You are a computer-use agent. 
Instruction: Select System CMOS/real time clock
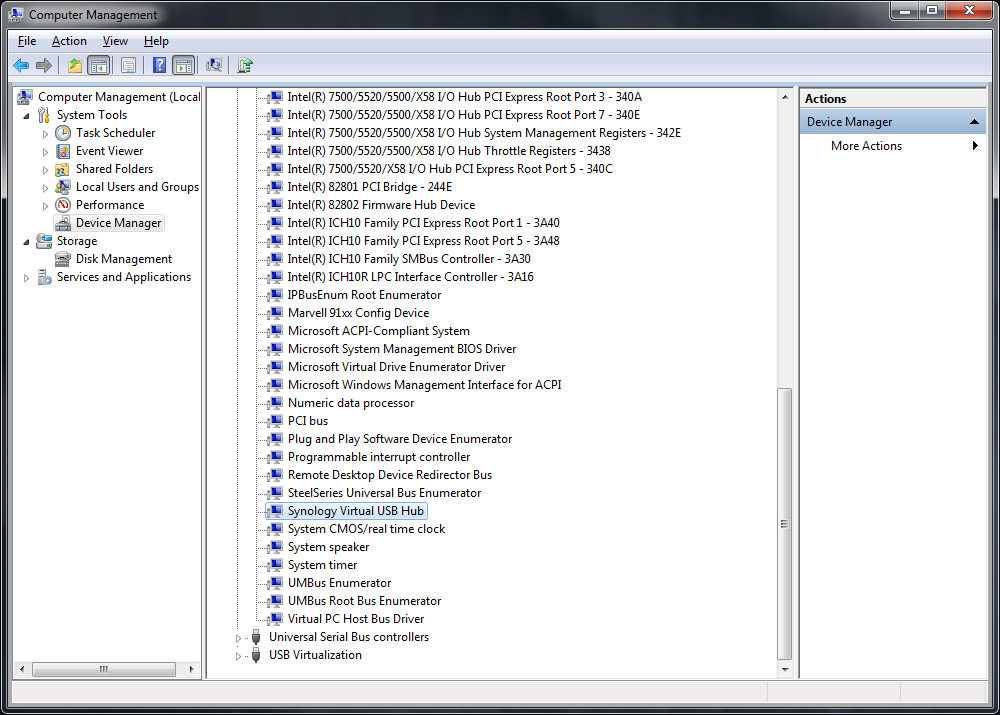click(x=366, y=529)
